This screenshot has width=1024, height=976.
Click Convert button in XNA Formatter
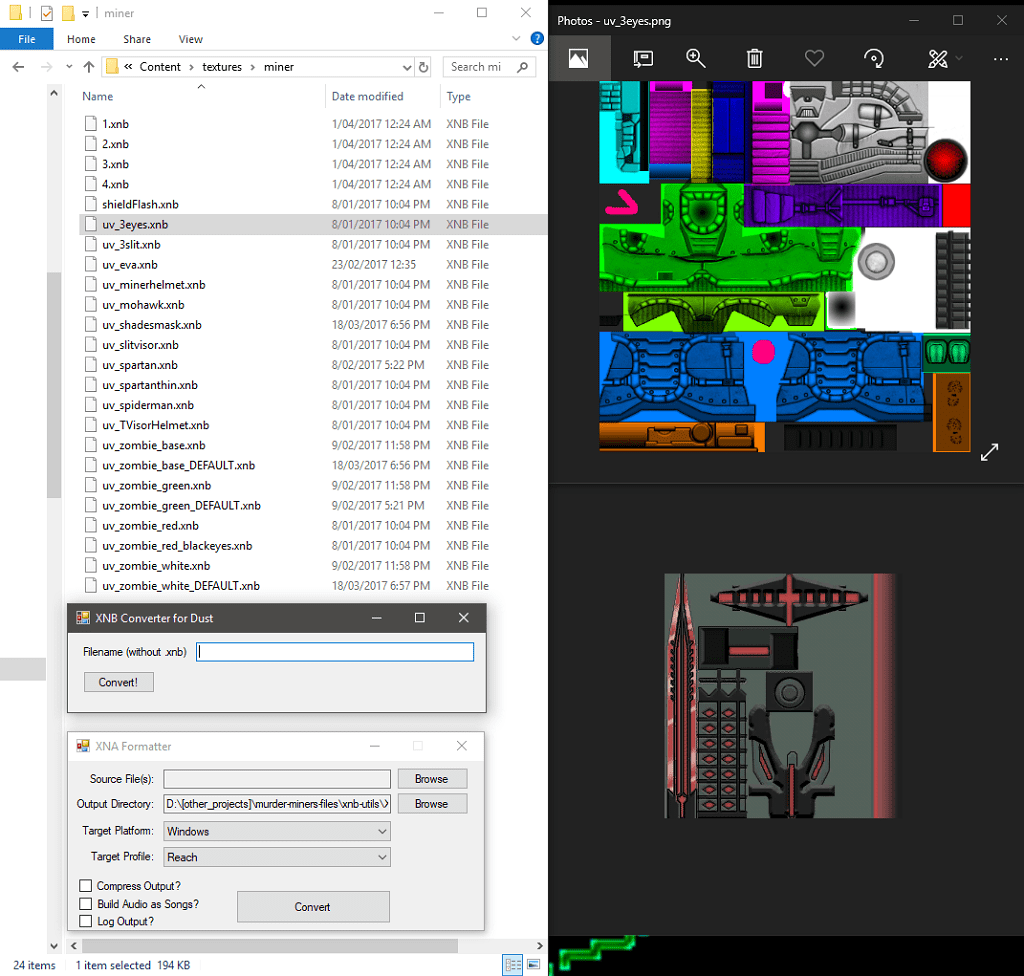point(313,907)
